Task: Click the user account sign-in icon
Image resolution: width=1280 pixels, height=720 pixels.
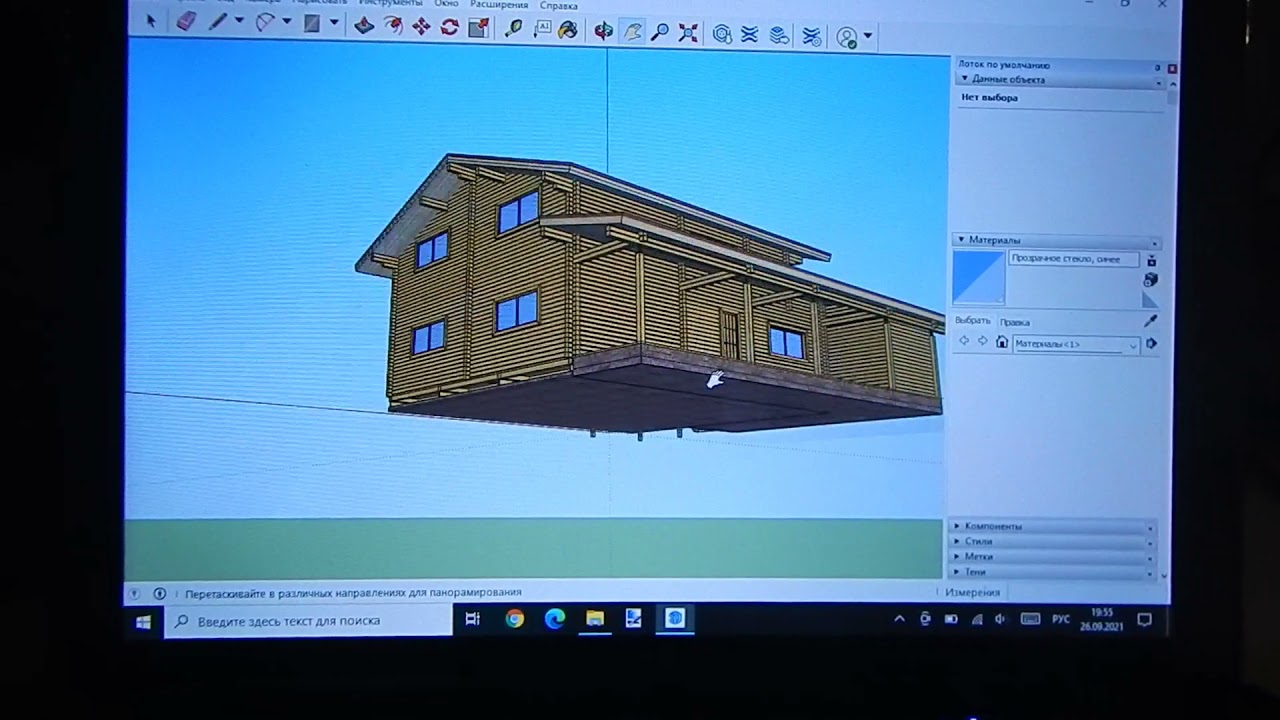Action: tap(847, 37)
